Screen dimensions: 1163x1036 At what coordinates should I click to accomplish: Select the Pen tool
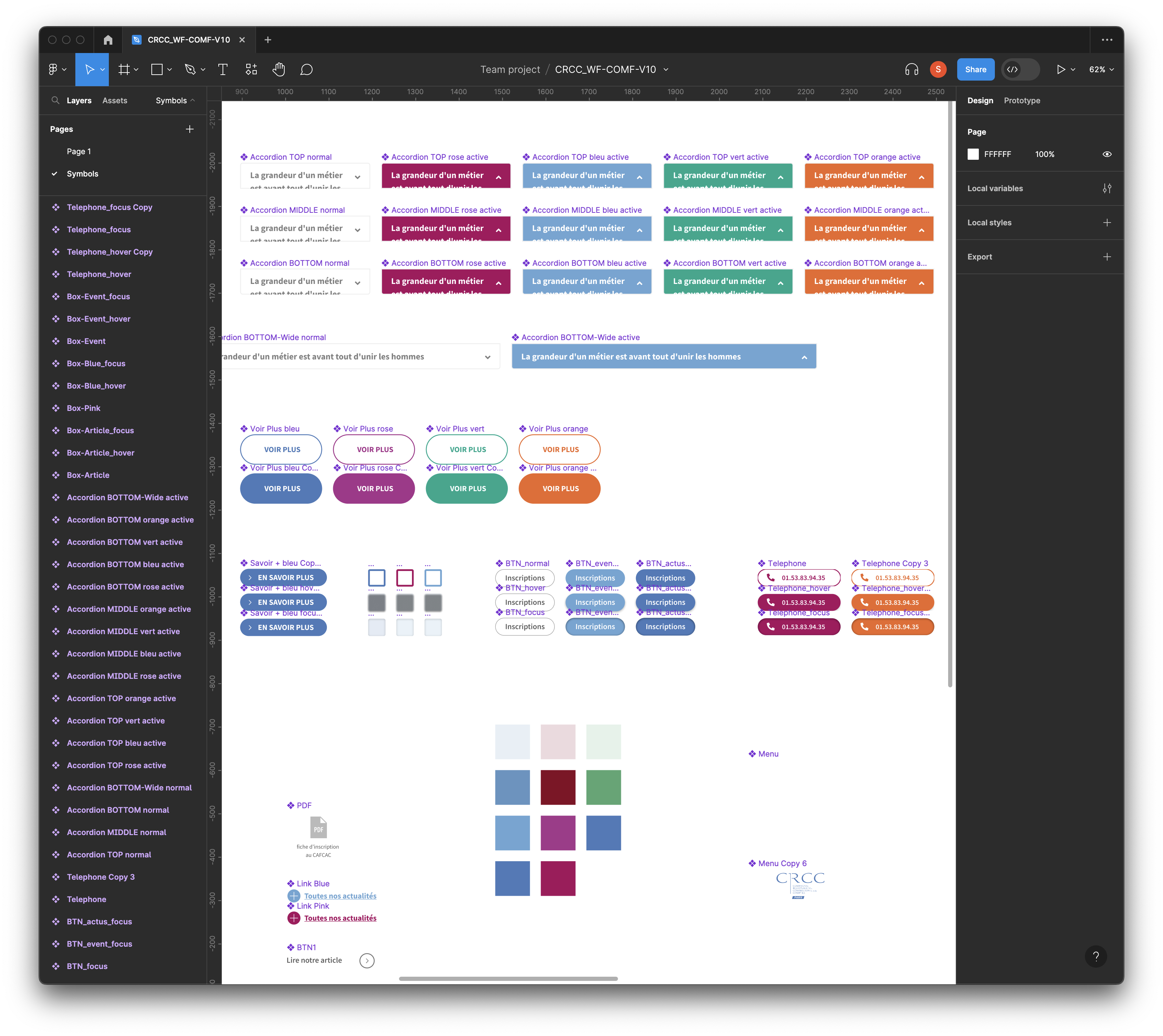[x=190, y=69]
